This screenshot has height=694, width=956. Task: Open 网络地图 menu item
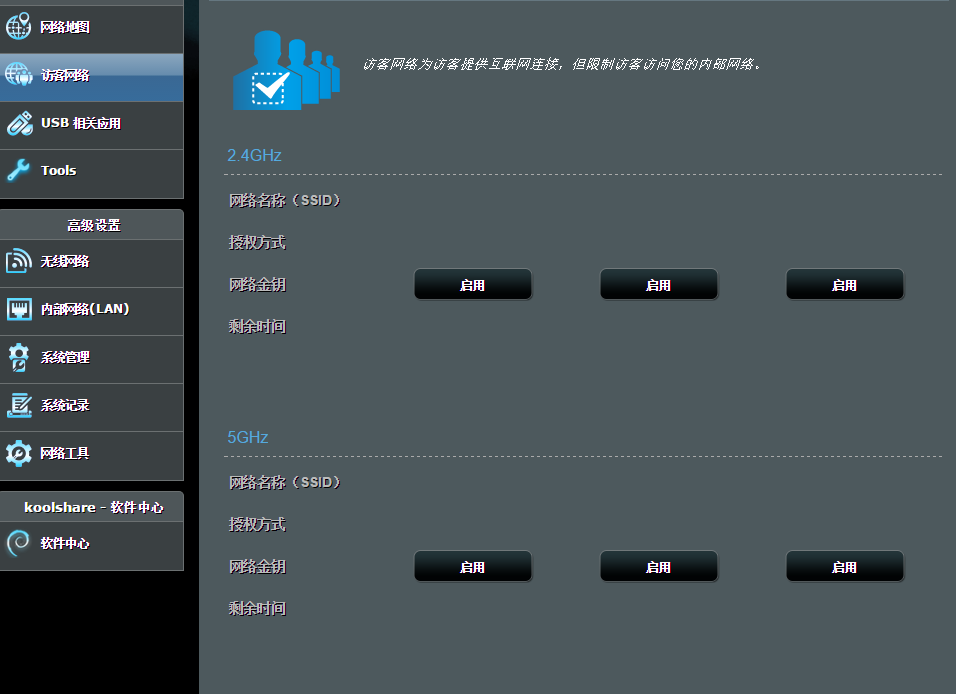91,27
